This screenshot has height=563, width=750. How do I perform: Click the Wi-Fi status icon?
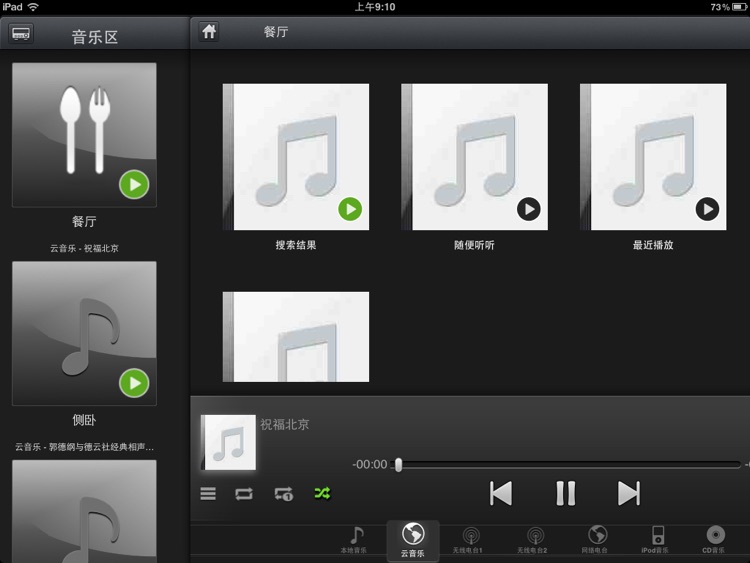pyautogui.click(x=33, y=7)
